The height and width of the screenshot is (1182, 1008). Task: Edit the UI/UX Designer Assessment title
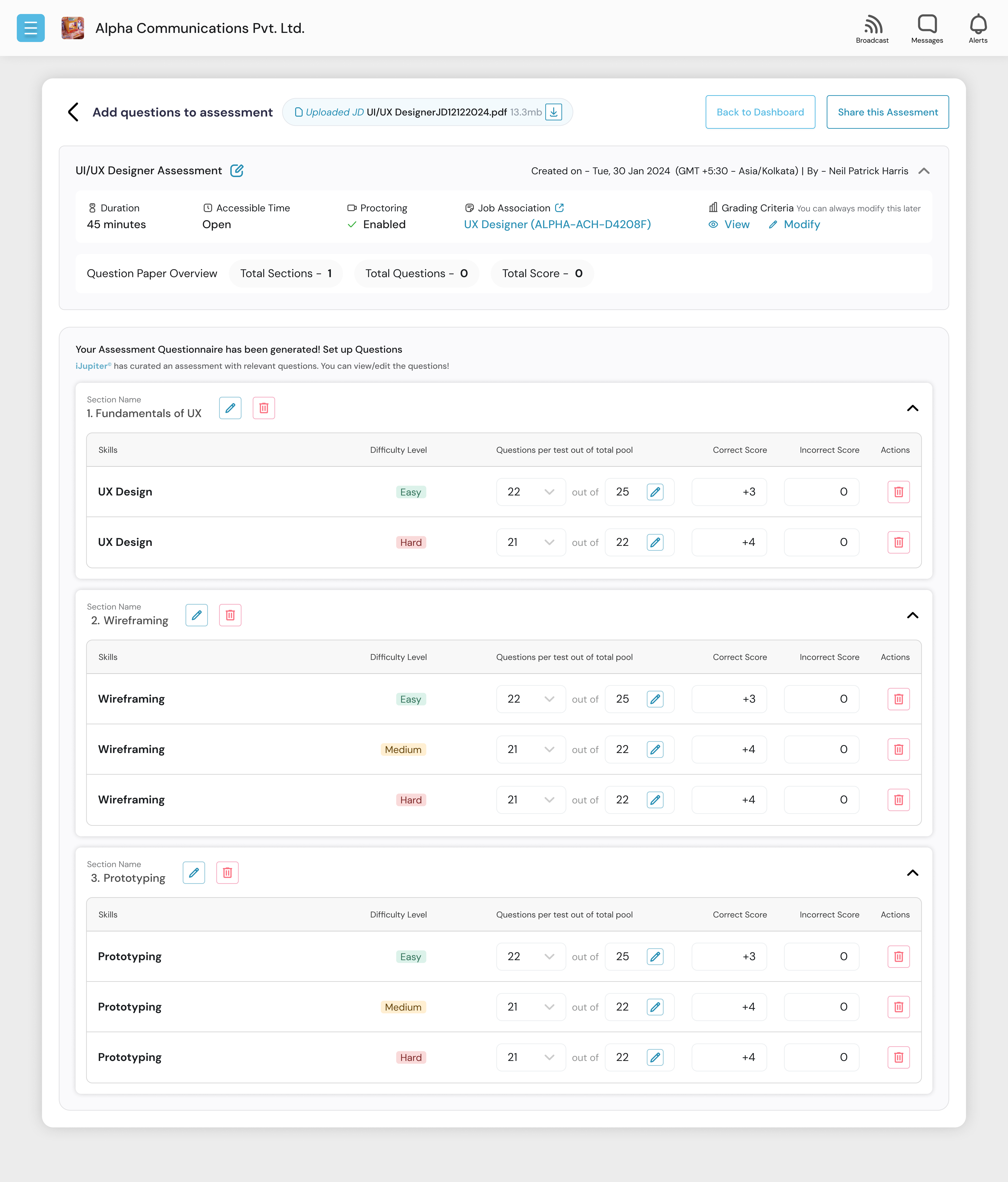coord(237,170)
